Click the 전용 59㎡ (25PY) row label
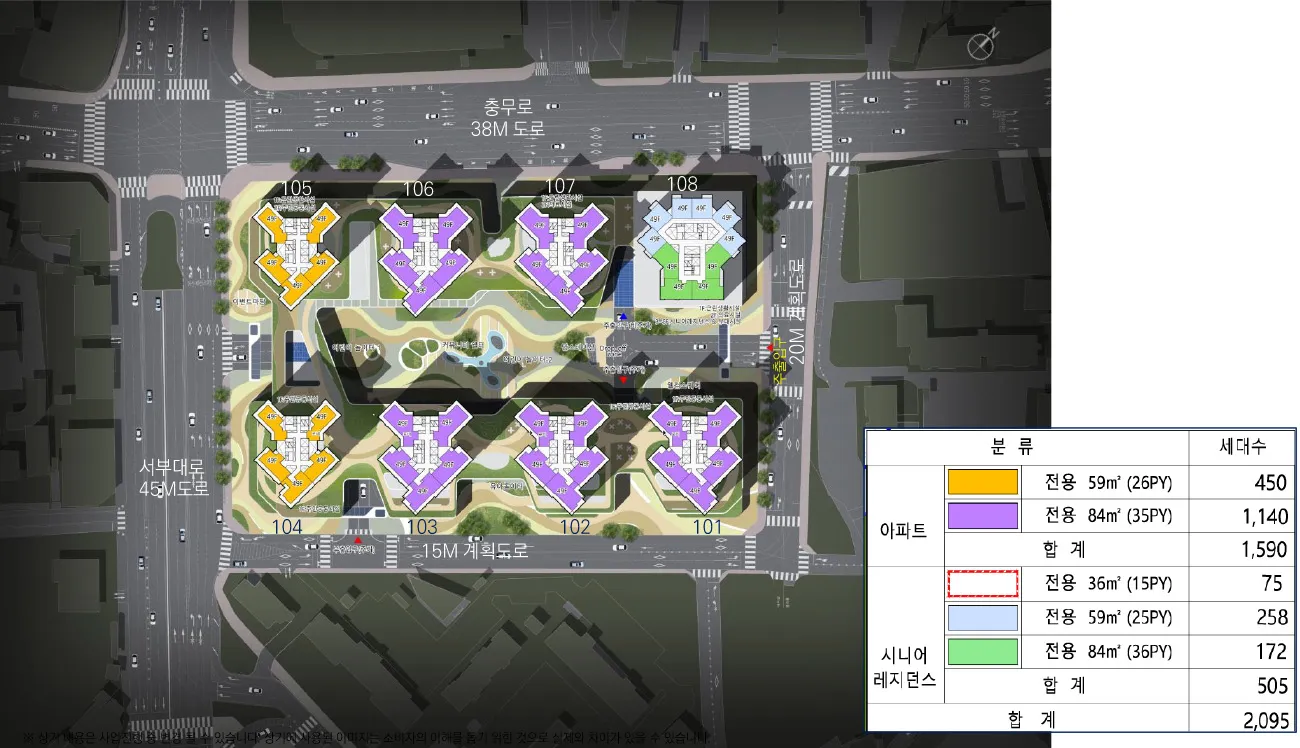1300x748 pixels. pos(1108,618)
